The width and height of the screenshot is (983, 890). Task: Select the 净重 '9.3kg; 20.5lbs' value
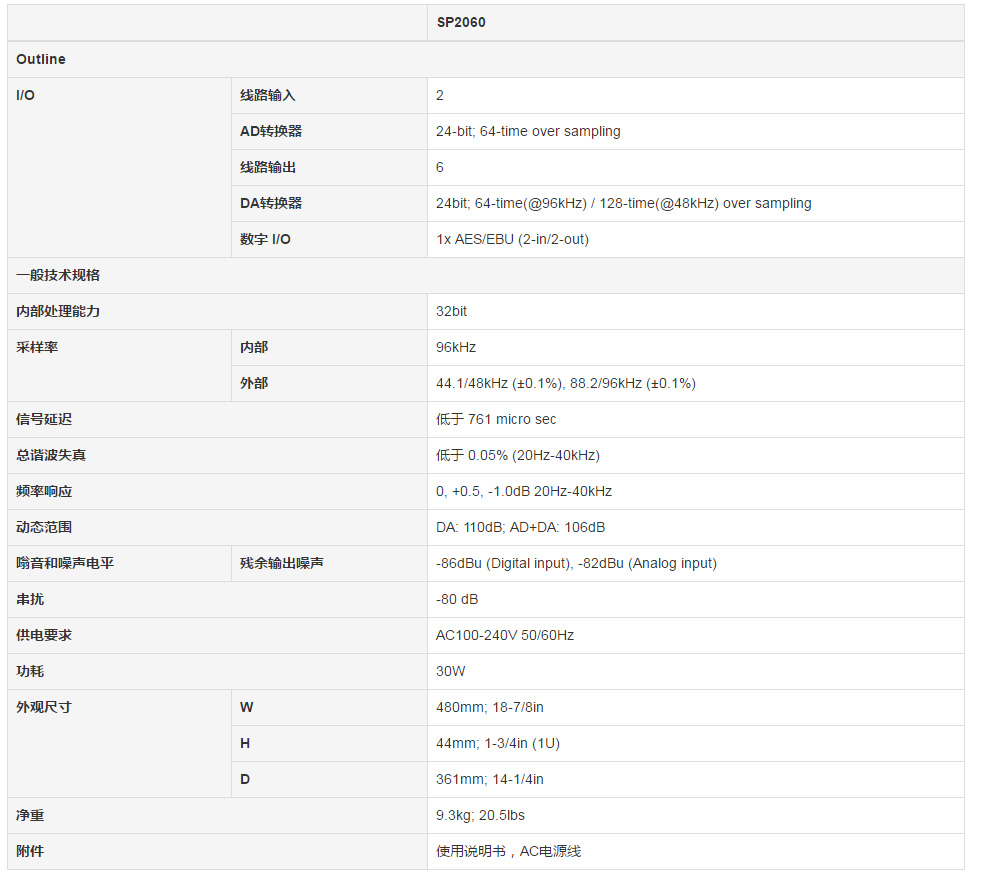[x=480, y=815]
